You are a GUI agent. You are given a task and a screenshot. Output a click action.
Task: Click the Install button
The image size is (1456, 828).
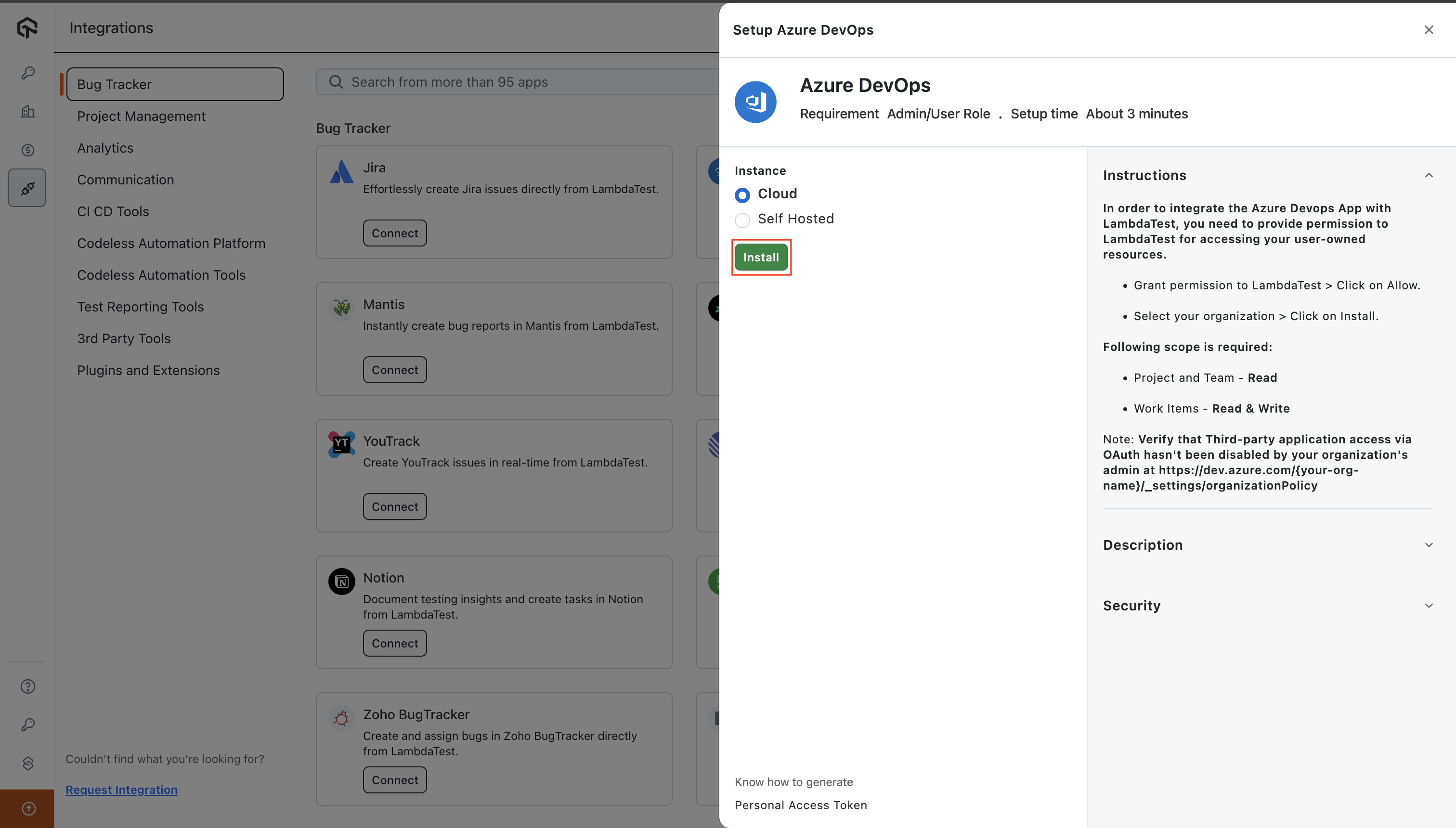[x=761, y=257]
